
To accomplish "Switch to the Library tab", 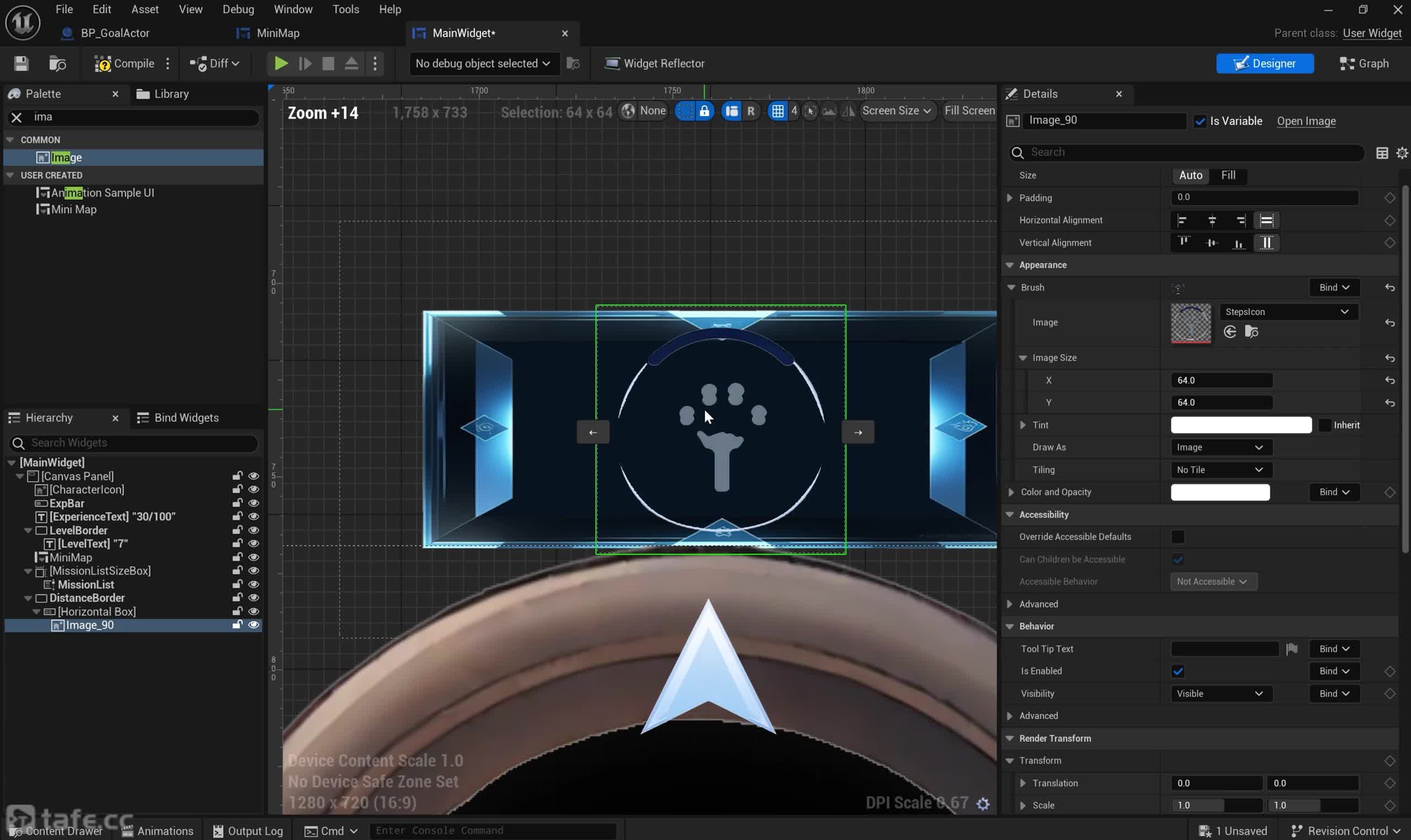I will (163, 94).
